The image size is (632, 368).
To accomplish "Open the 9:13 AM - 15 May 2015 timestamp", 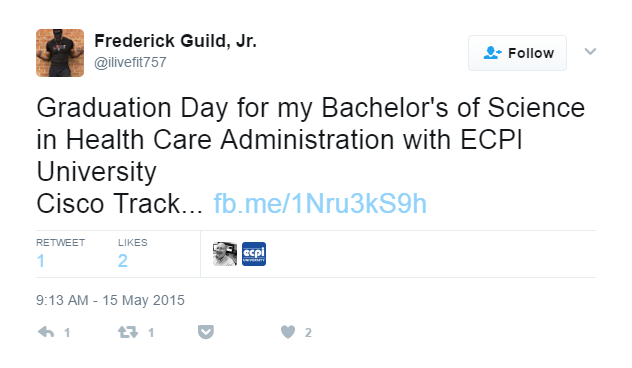I will (x=110, y=300).
